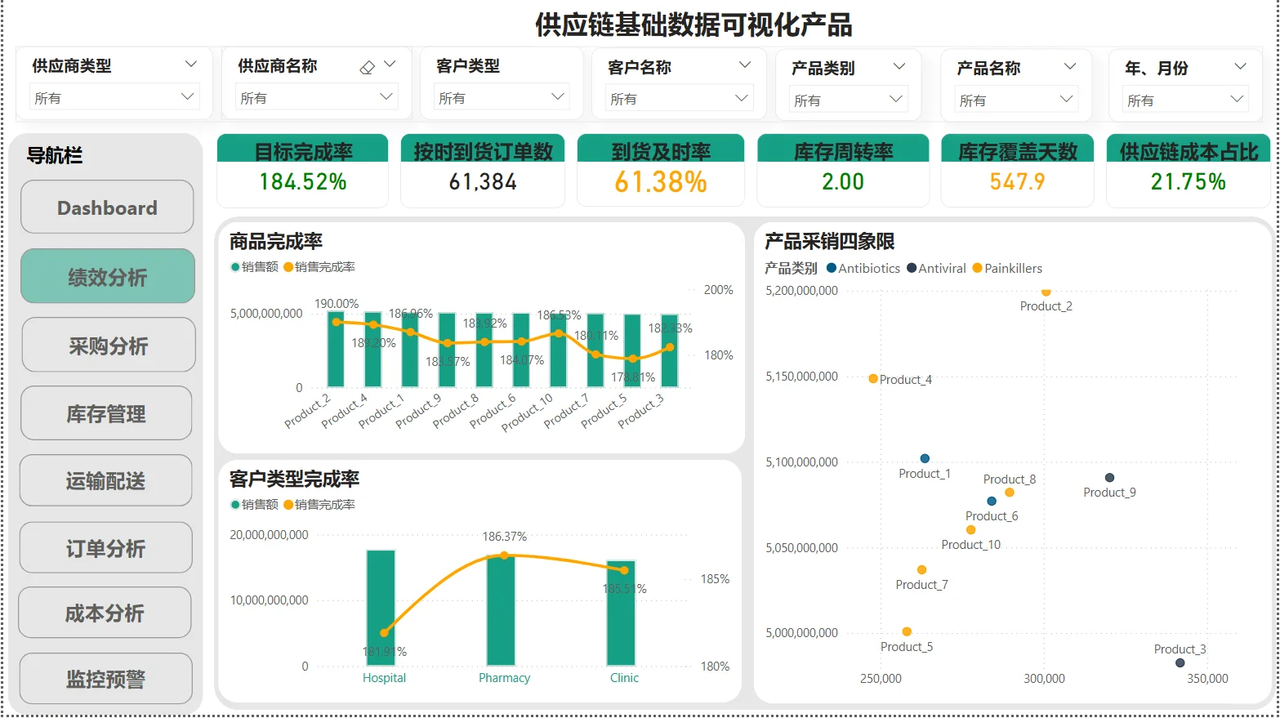Switch to the 采购分析 page
This screenshot has width=1280, height=718.
pyautogui.click(x=108, y=345)
